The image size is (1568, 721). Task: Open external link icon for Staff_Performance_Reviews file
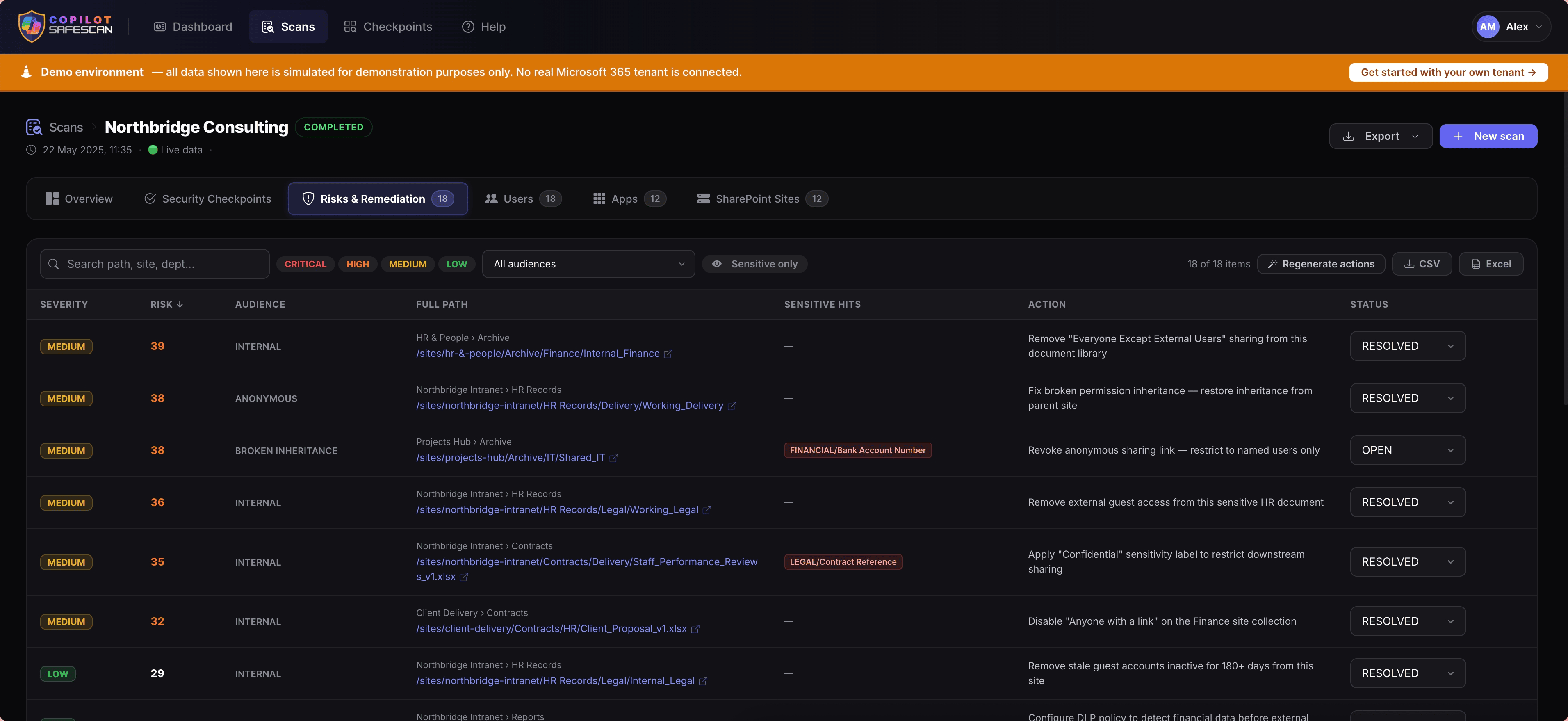click(464, 577)
